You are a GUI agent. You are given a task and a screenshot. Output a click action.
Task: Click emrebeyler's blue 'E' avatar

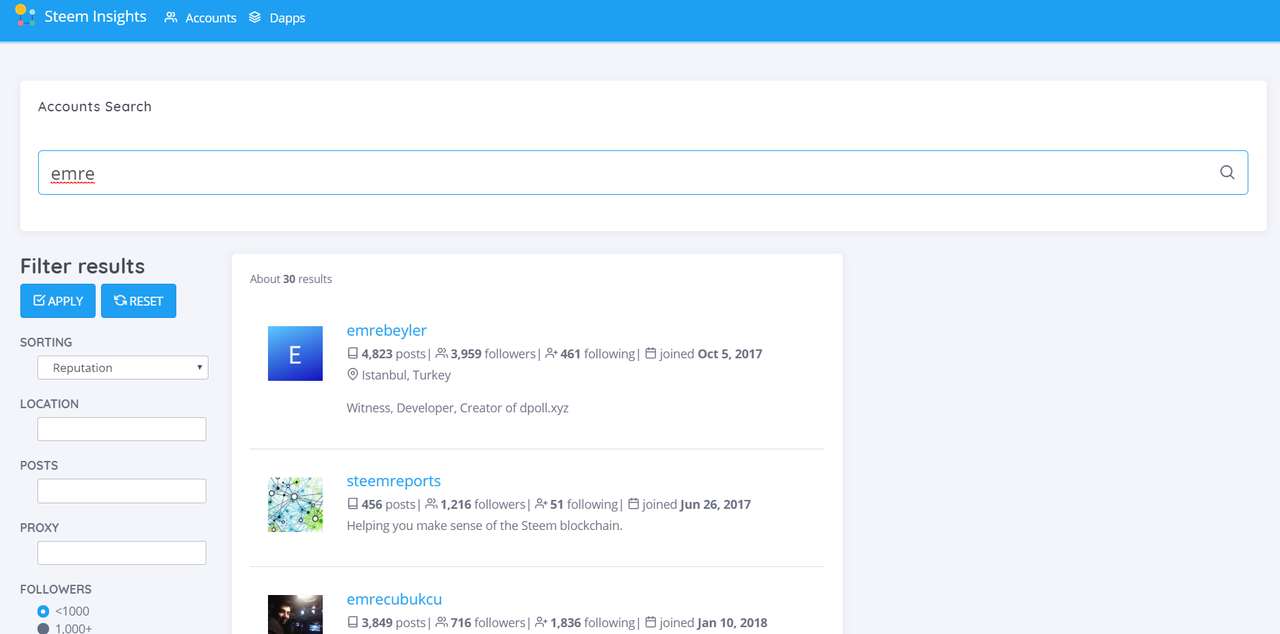[x=295, y=353]
